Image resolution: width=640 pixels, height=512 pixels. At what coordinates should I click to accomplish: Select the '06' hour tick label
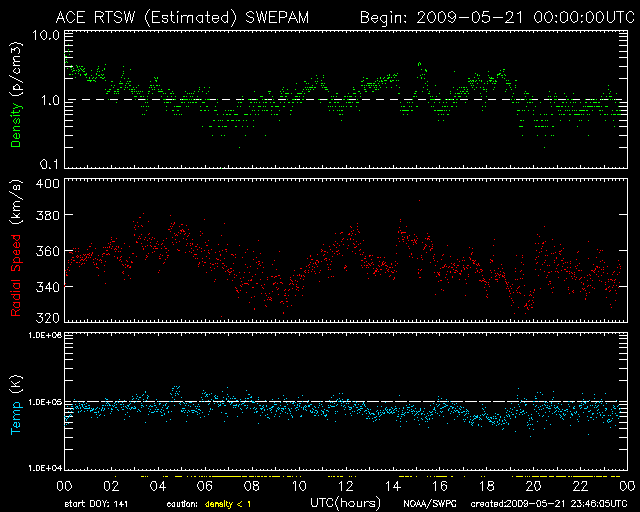(205, 486)
